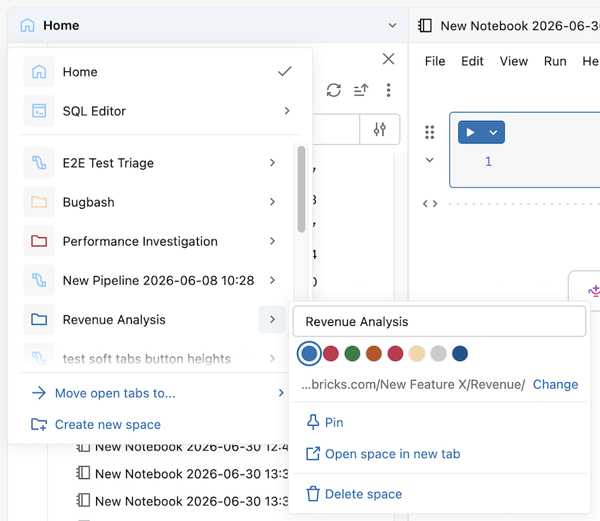Pick the green color swatch
This screenshot has height=521, width=600.
pyautogui.click(x=352, y=353)
